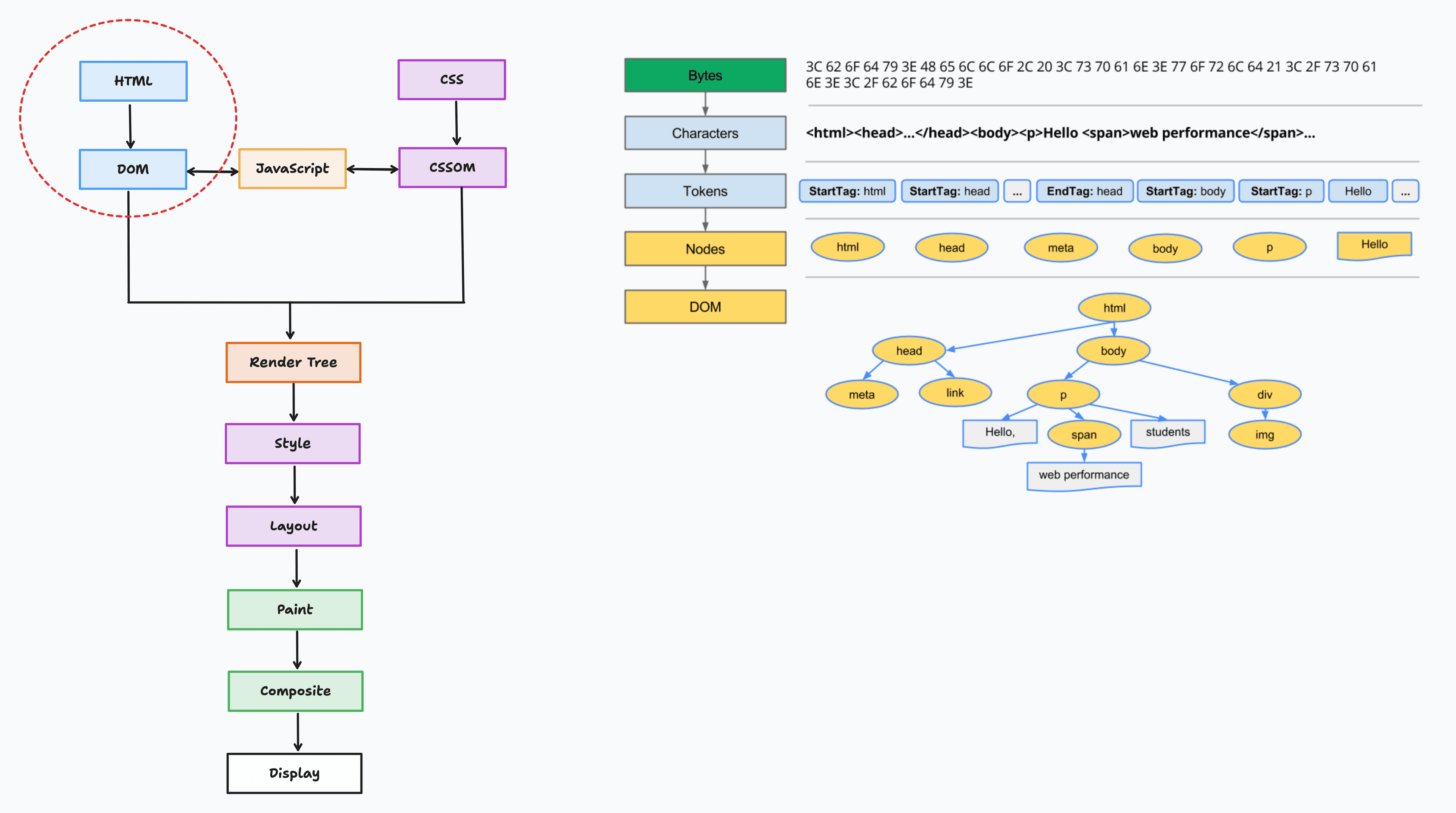Click the '<html><head>…' characters string
This screenshot has height=813, width=1456.
pos(1061,133)
